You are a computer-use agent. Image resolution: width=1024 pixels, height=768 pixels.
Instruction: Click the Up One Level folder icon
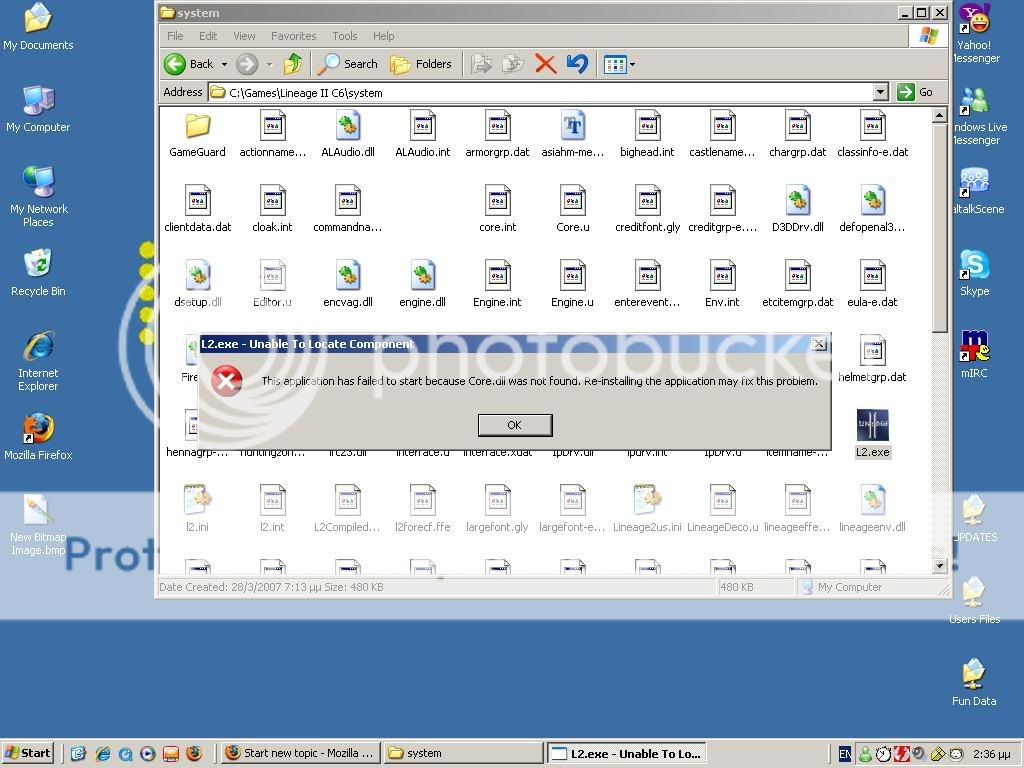(293, 63)
